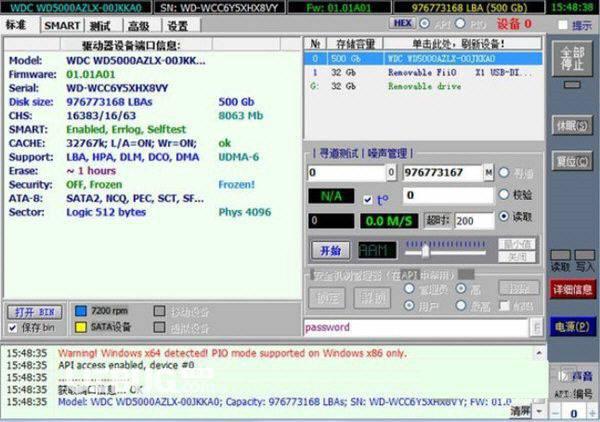Image resolution: width=600 pixels, height=422 pixels.
Task: Click the Firmware value 01.01A01
Action: pos(90,74)
